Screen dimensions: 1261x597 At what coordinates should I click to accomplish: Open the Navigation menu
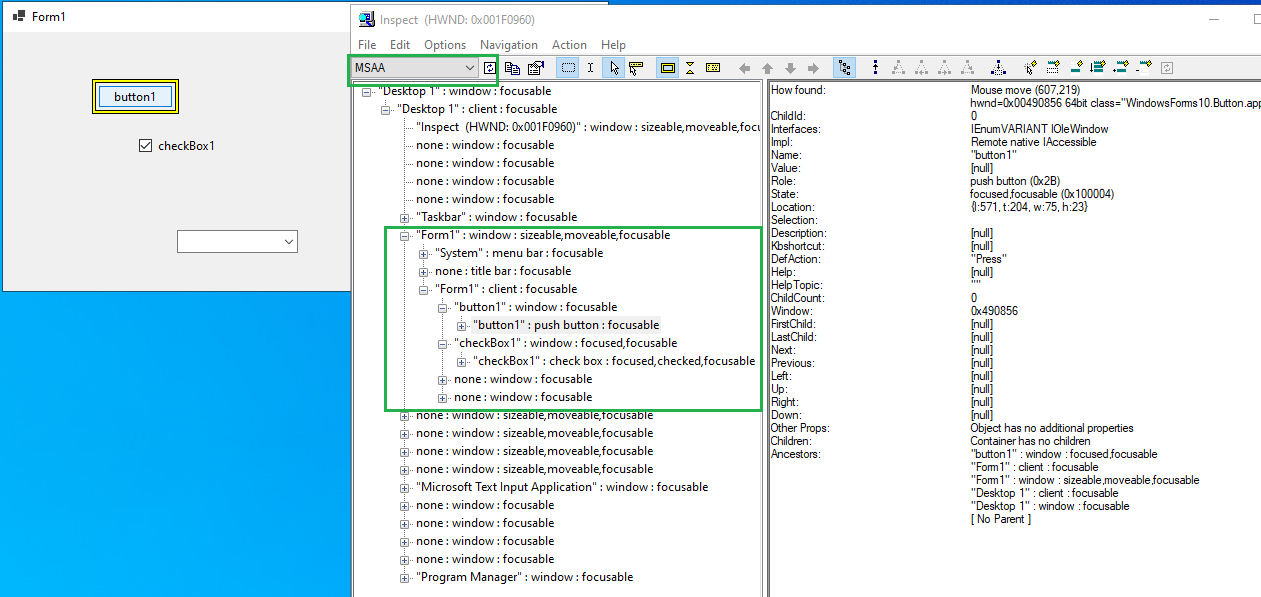(509, 45)
